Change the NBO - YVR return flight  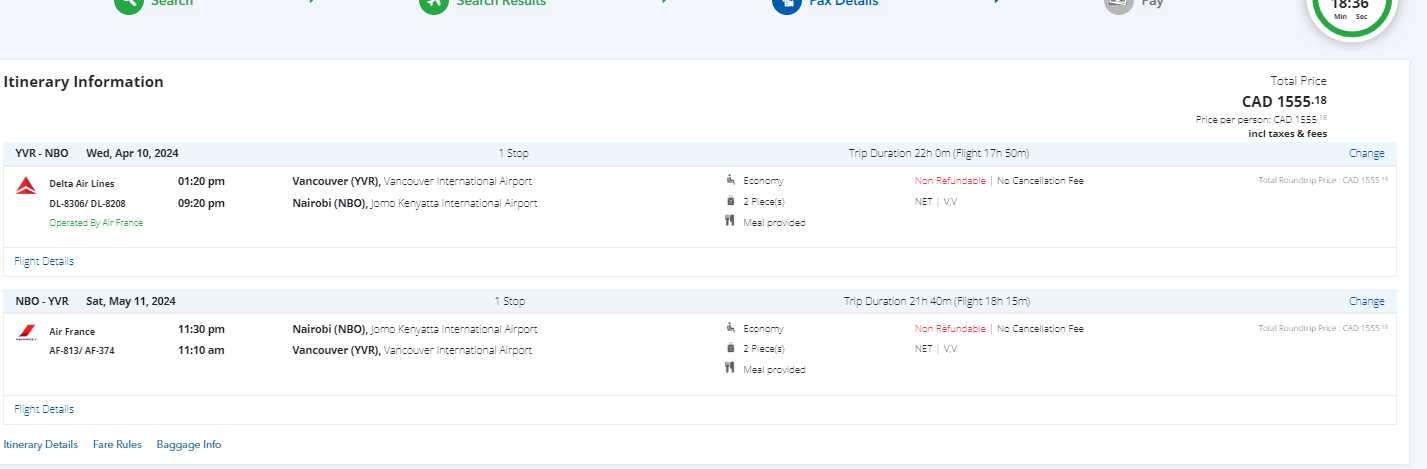tap(1366, 301)
